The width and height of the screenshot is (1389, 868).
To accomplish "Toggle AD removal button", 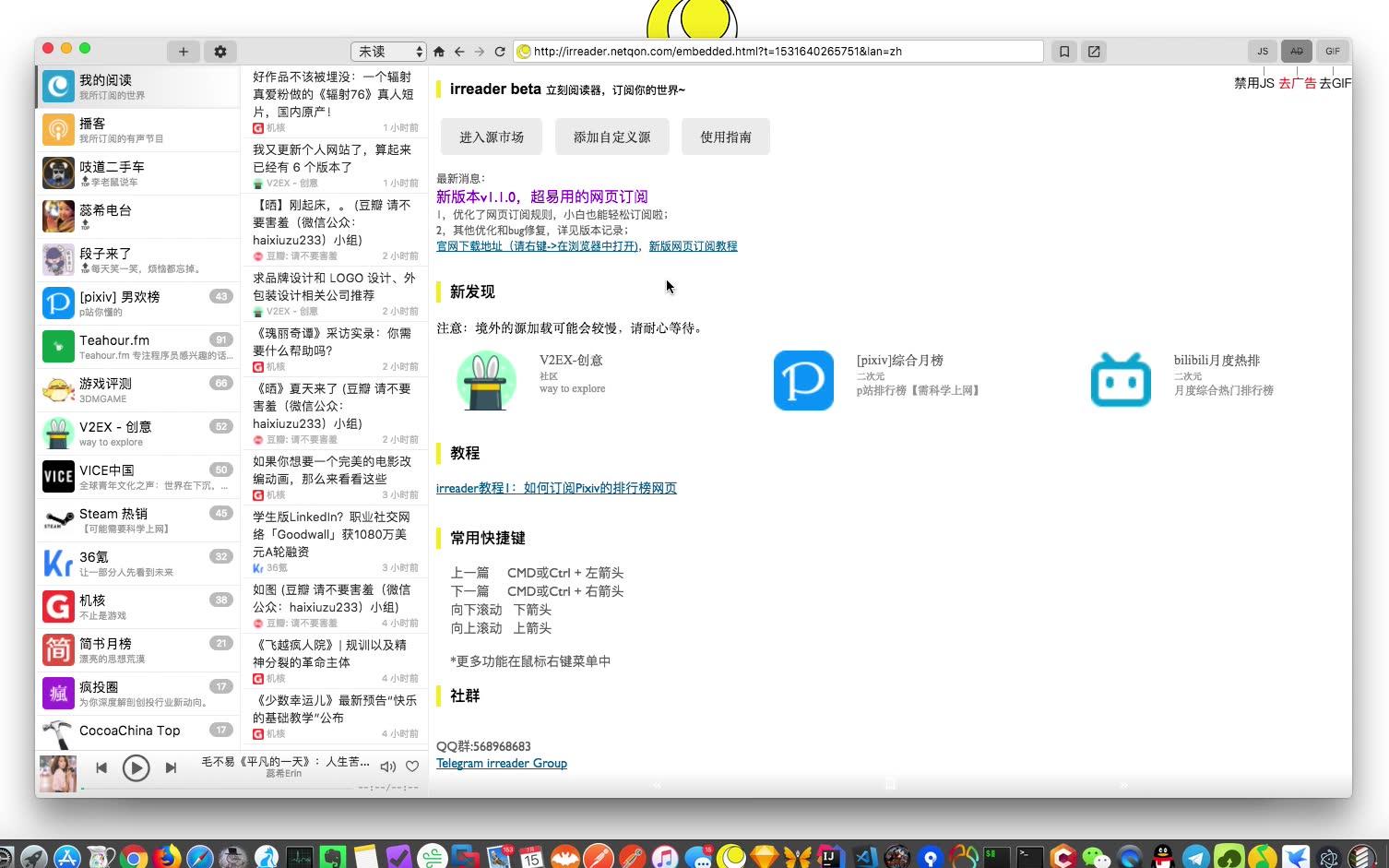I will click(x=1297, y=52).
